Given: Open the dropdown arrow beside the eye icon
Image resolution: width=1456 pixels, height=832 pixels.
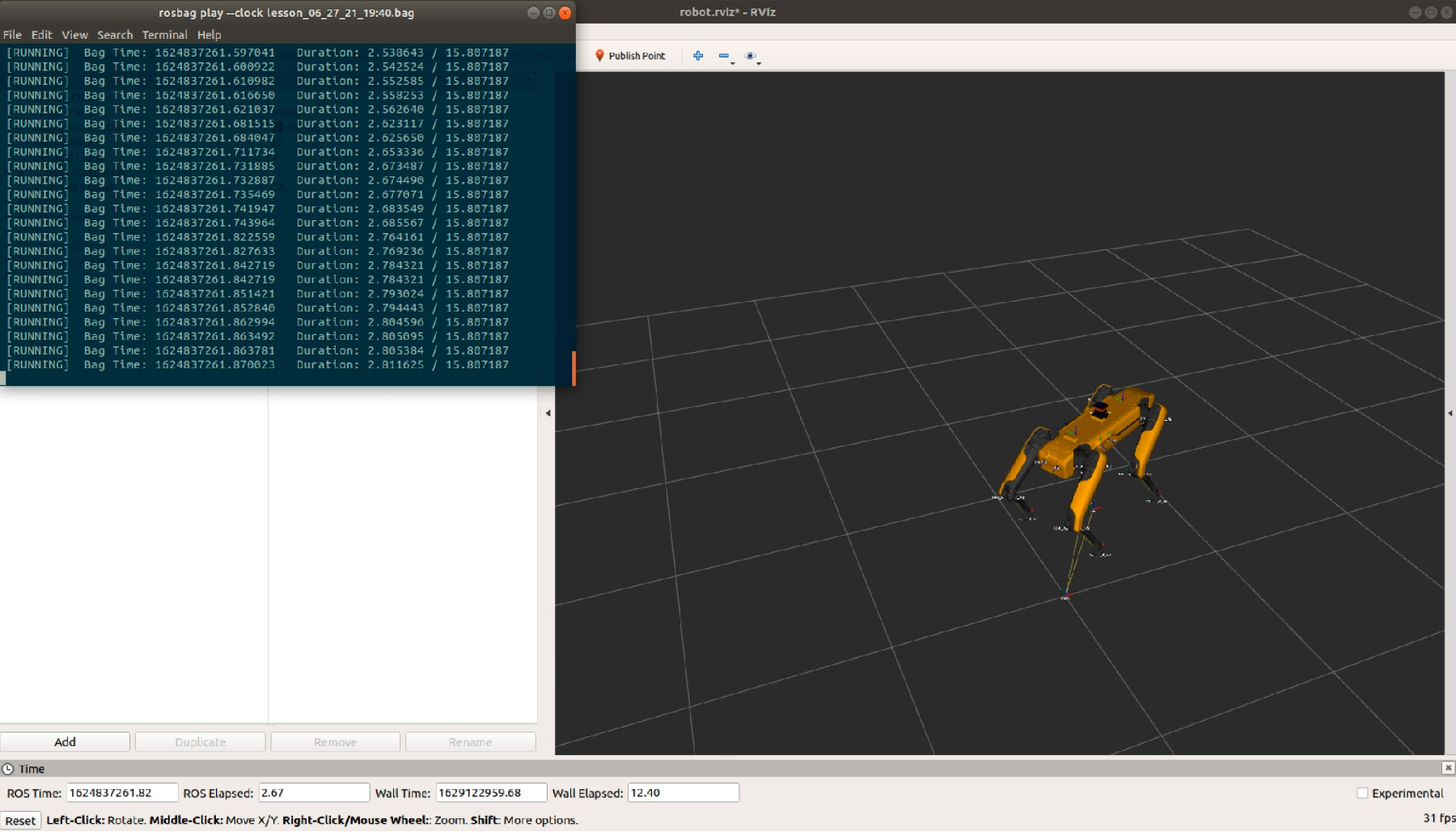Looking at the screenshot, I should pos(759,62).
